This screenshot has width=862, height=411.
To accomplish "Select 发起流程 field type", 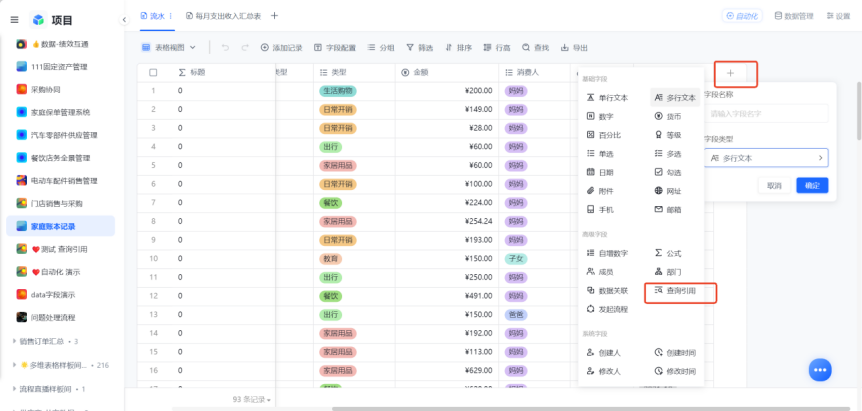I will tap(607, 309).
